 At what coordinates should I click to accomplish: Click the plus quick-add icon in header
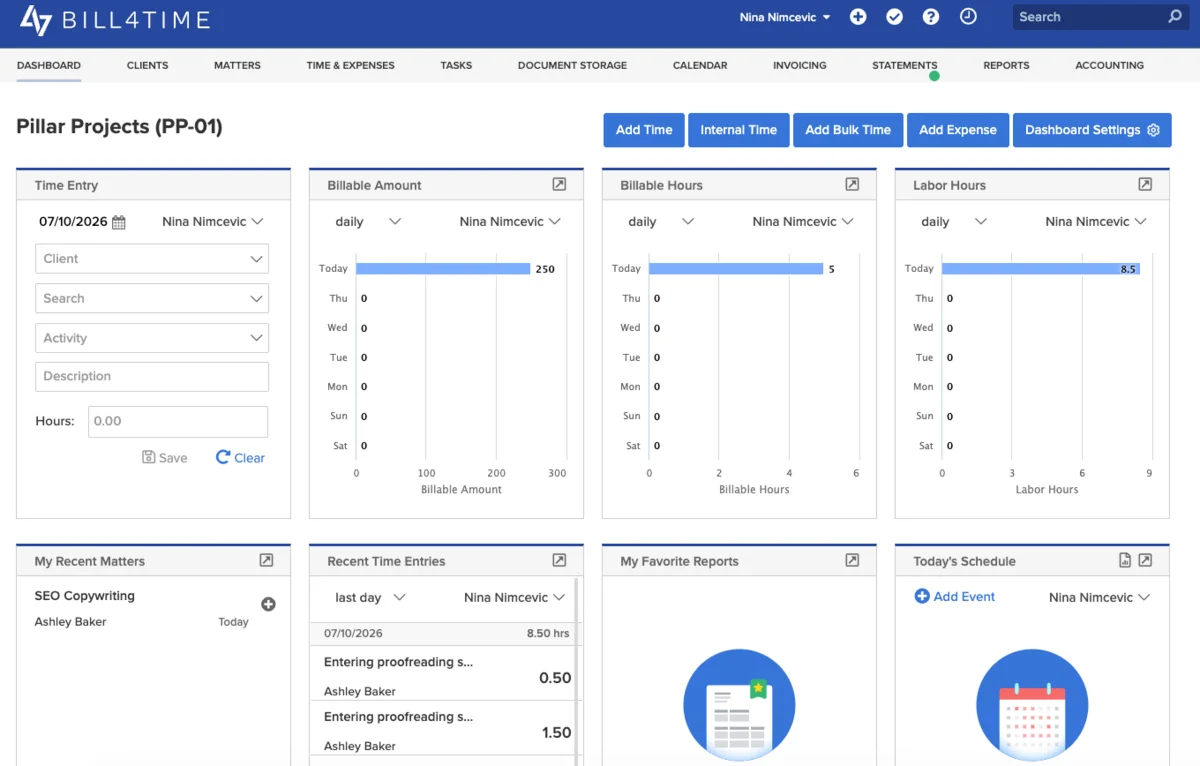[858, 17]
